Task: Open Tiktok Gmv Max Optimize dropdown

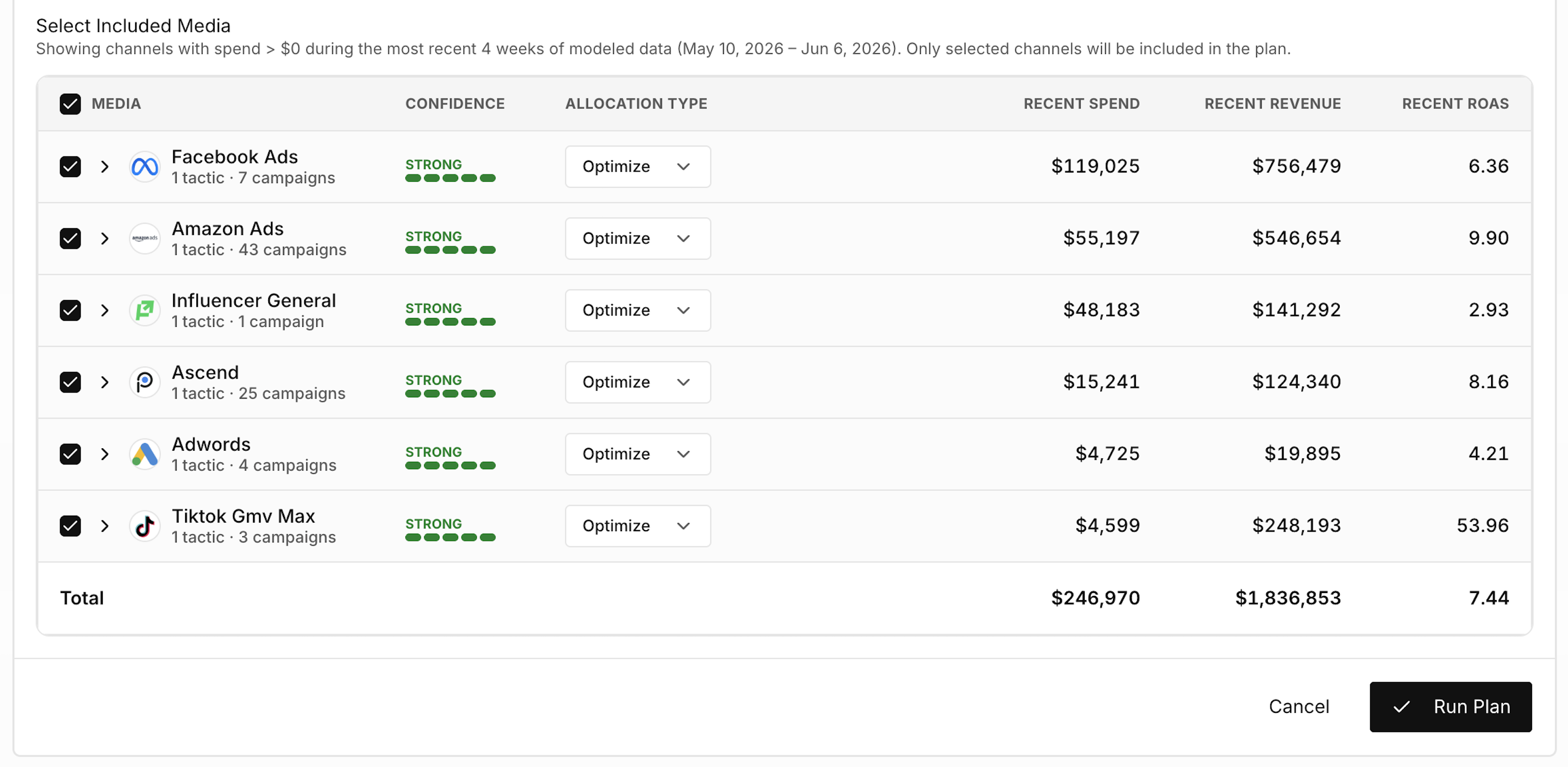Action: (x=637, y=526)
